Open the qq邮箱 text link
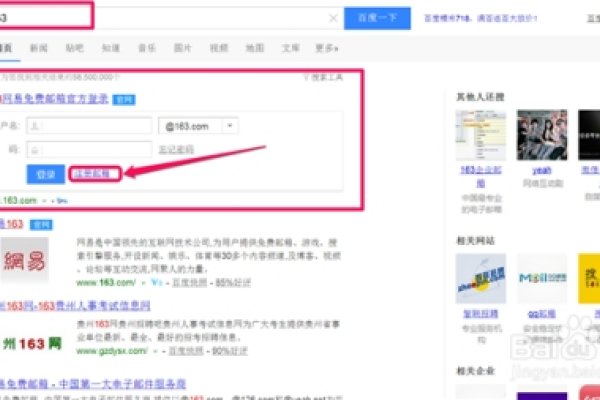 pyautogui.click(x=542, y=314)
